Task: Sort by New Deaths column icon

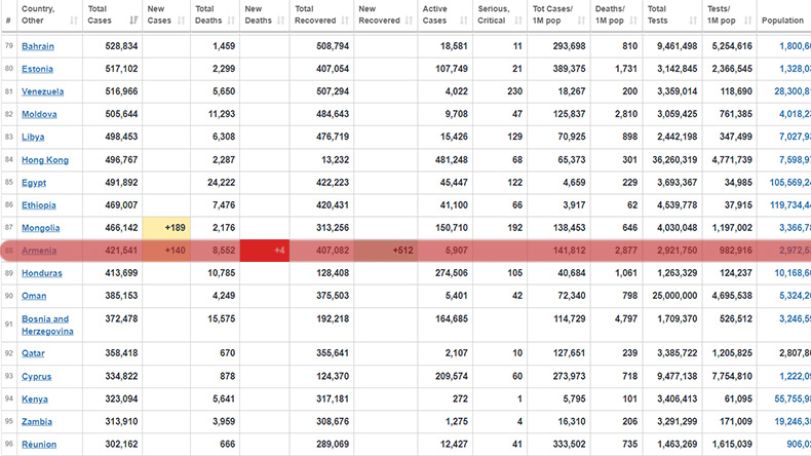Action: (x=281, y=21)
